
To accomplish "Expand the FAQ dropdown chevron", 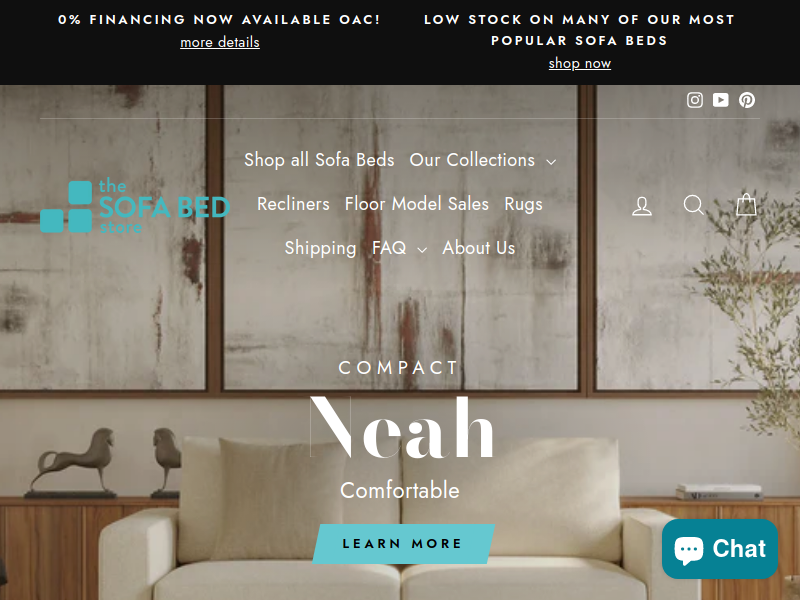I will [x=422, y=249].
